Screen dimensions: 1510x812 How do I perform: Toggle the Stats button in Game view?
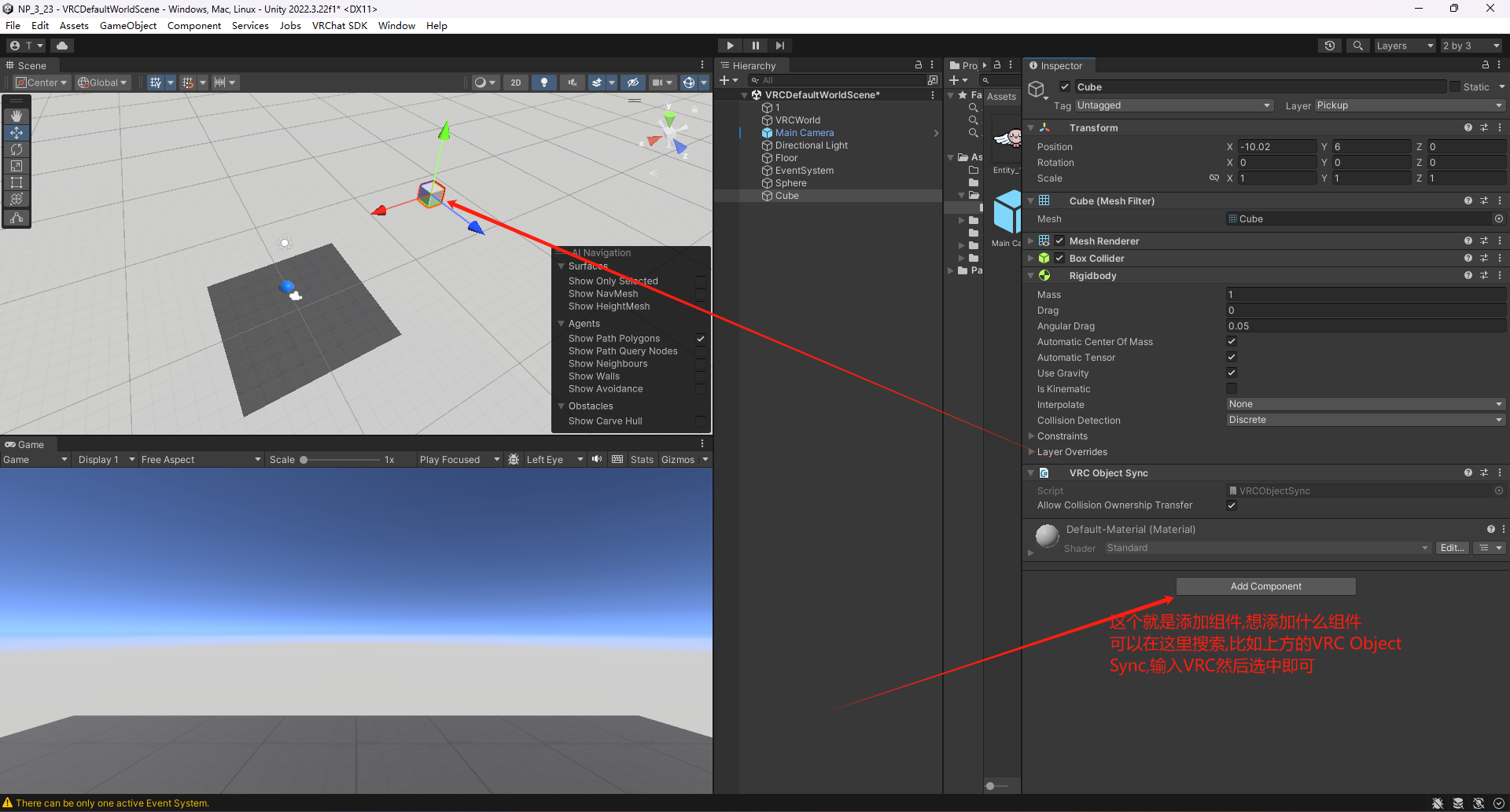coord(642,460)
